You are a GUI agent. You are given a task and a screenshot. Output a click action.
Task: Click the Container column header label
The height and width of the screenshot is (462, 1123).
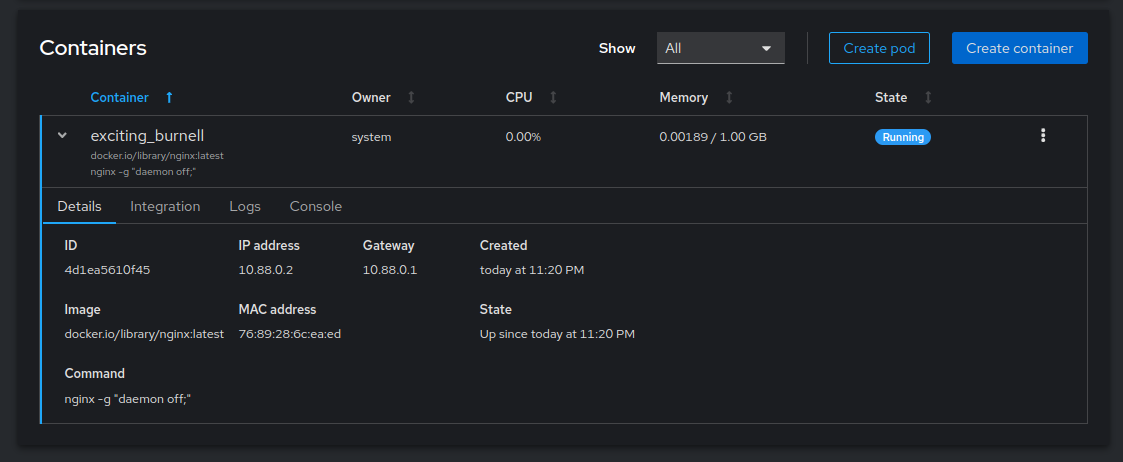click(x=120, y=97)
